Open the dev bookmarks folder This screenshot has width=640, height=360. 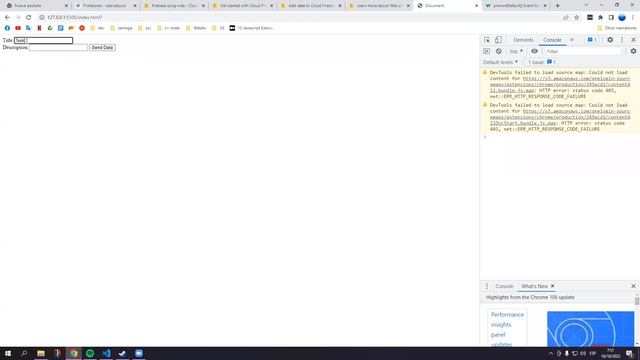tap(97, 28)
